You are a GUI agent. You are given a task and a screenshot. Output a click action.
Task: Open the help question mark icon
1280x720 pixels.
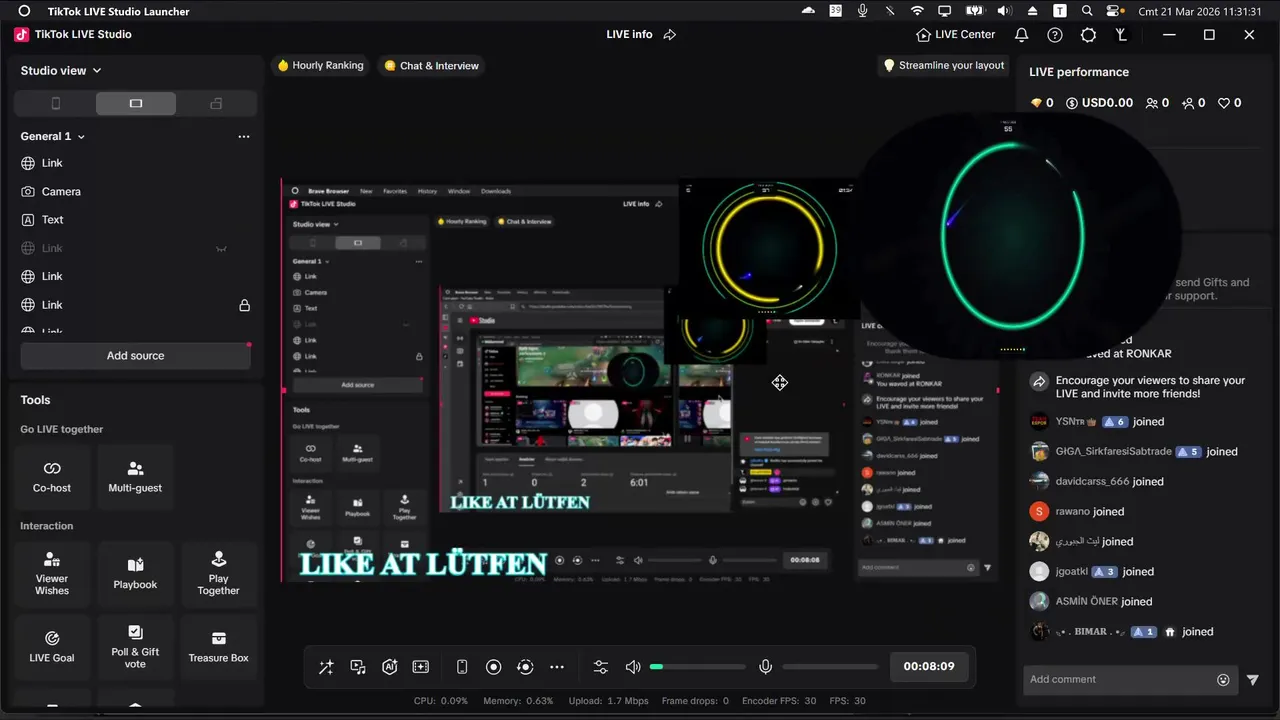(1055, 34)
